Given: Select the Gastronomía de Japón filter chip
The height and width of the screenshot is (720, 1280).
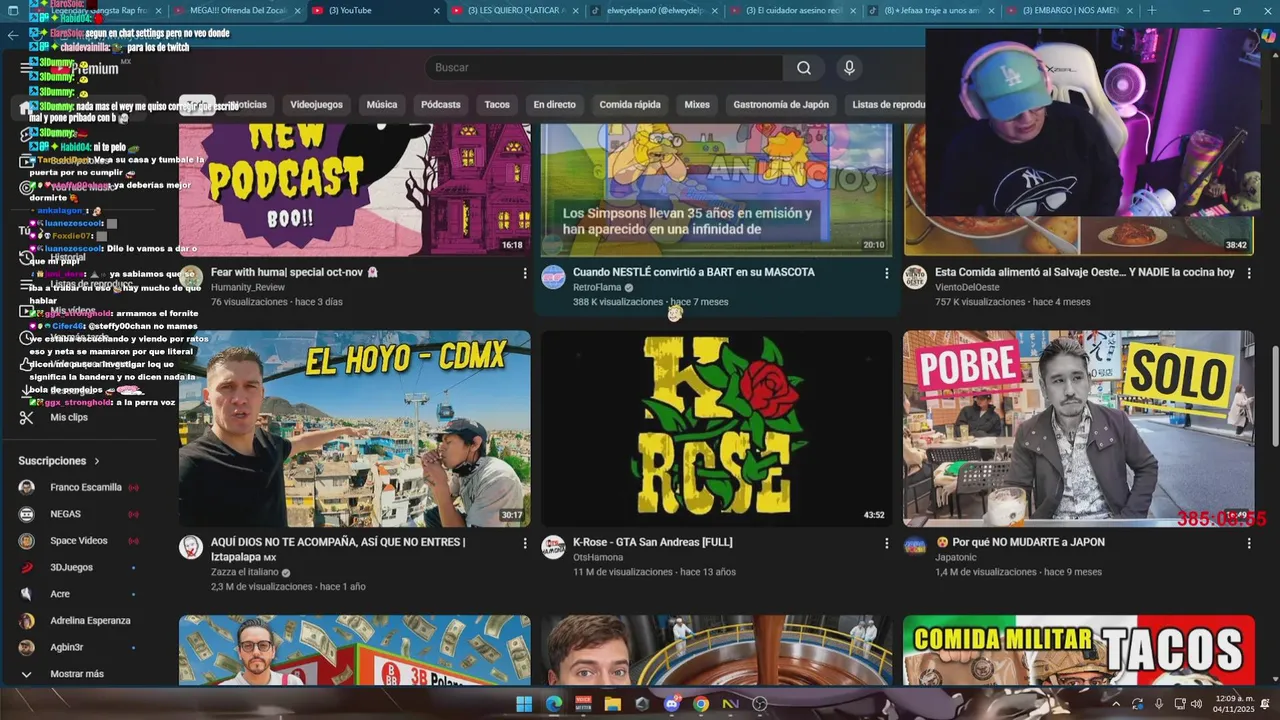Looking at the screenshot, I should pos(781,105).
